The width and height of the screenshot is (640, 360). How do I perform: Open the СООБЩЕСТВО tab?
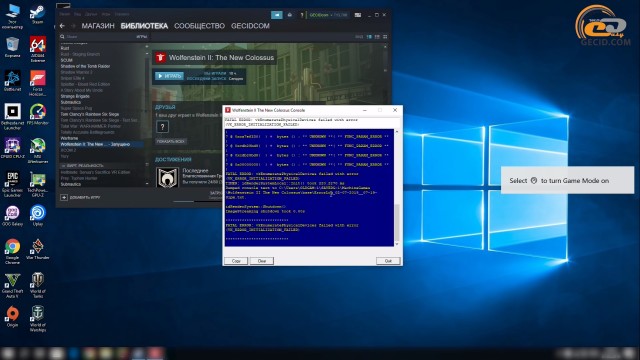[199, 26]
